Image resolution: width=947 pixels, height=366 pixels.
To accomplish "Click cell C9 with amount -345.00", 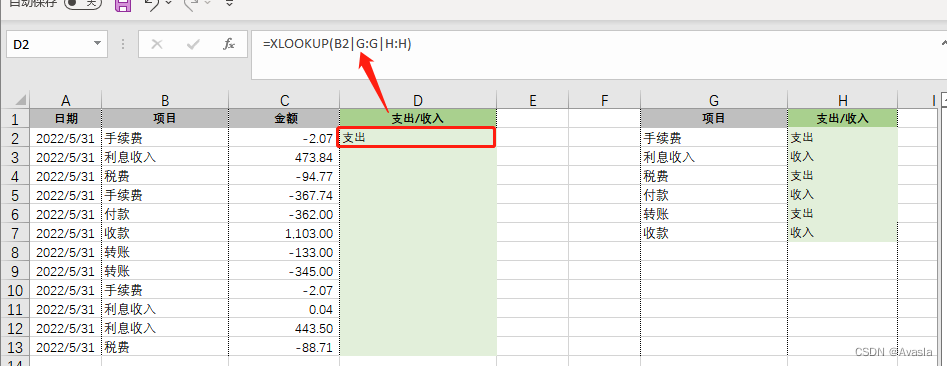I will (284, 271).
